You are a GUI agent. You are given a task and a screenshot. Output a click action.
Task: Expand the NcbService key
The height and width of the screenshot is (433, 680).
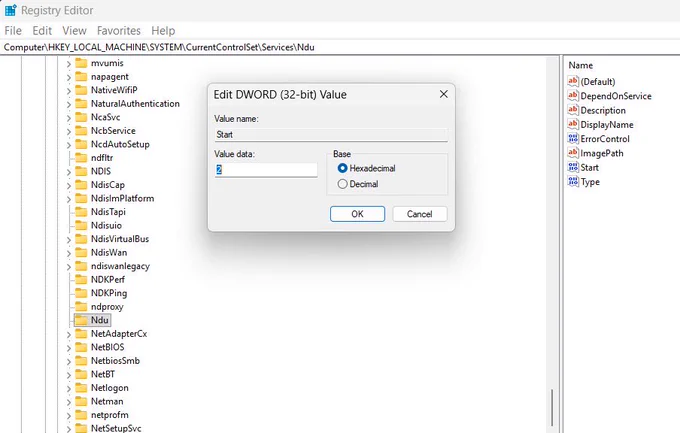pos(69,131)
